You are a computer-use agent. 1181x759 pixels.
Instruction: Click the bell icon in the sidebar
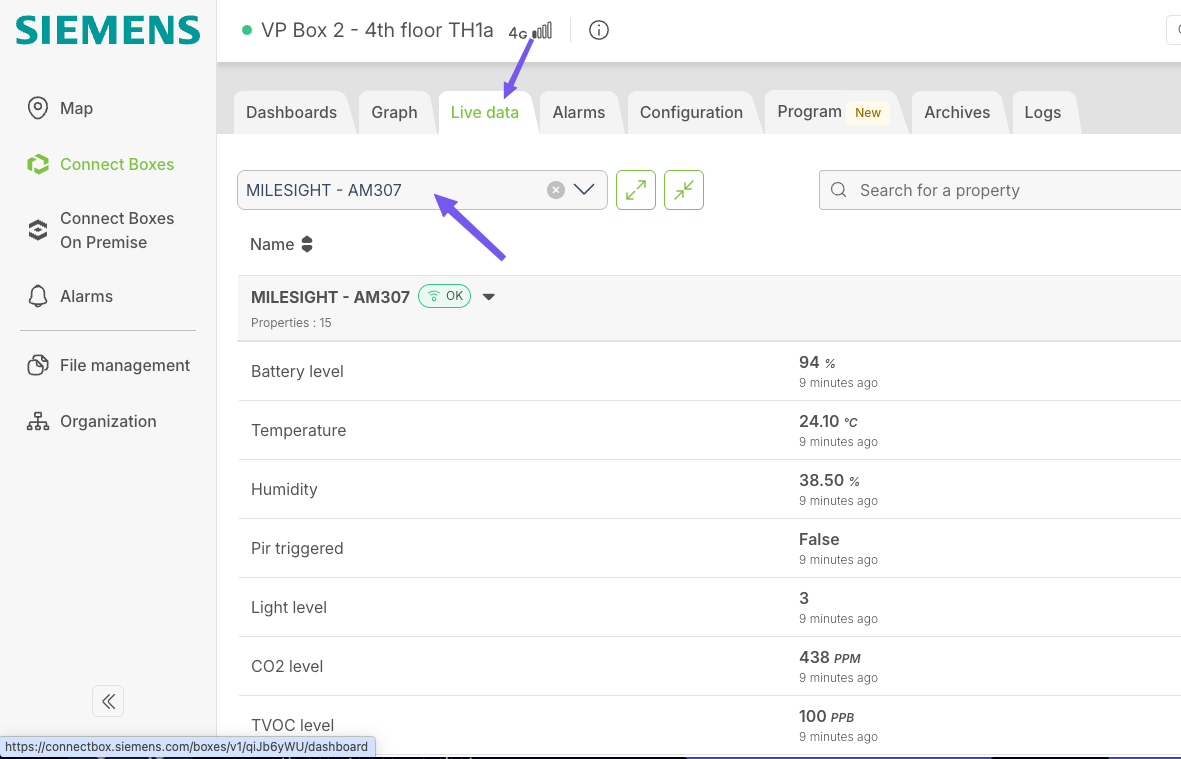pos(38,297)
